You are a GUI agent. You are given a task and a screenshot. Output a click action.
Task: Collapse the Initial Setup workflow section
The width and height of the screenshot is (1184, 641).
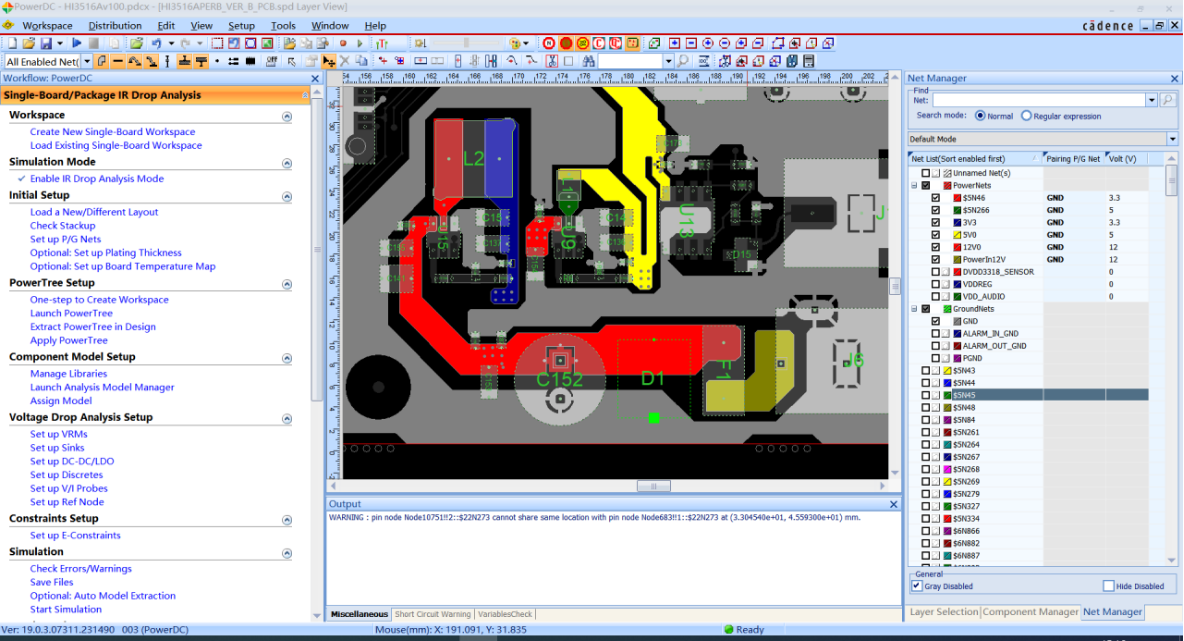point(287,196)
